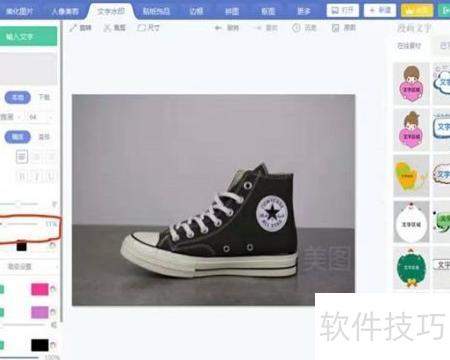
Task: Open the size adjustment tool icon
Action: [141, 28]
